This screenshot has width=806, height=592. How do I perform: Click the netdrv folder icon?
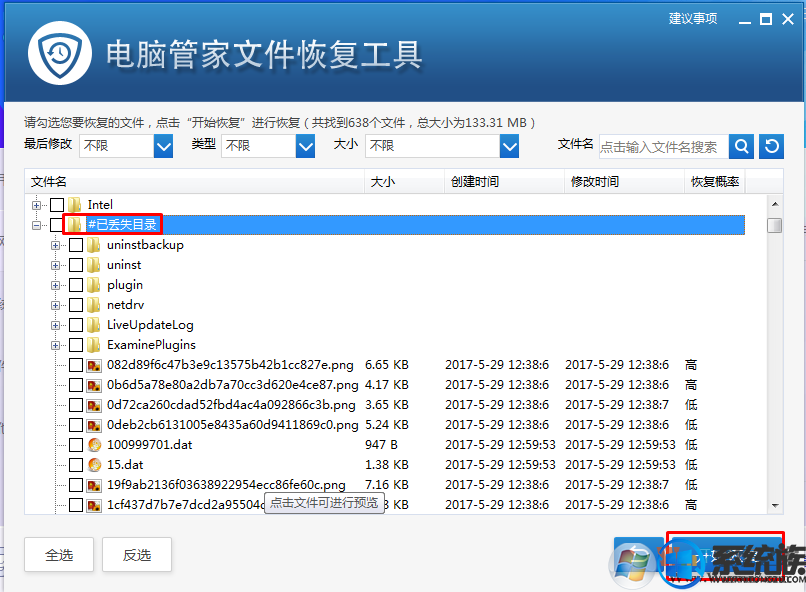[94, 305]
